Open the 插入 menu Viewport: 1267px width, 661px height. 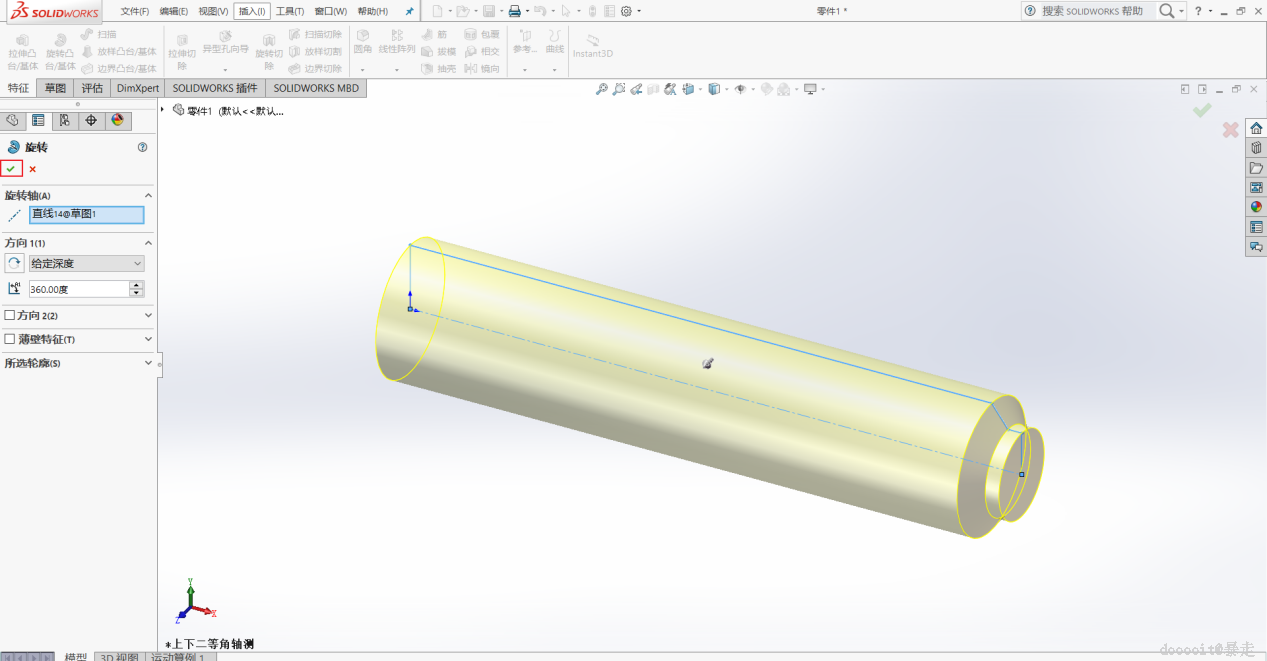pyautogui.click(x=252, y=11)
